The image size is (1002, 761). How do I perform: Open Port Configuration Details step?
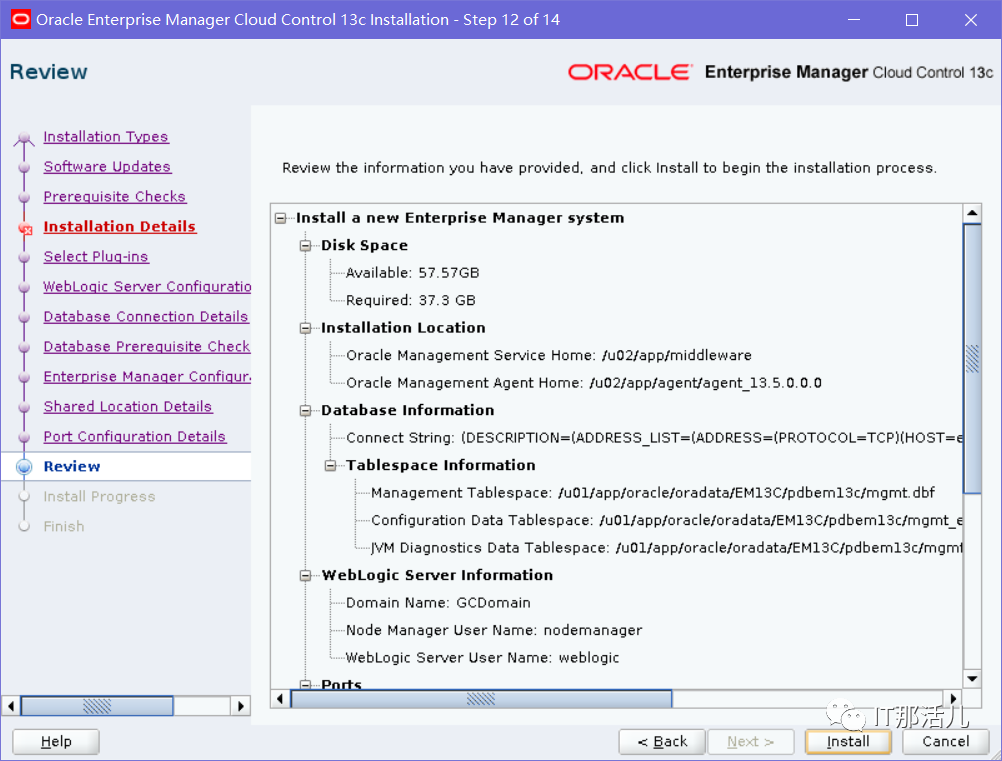coord(135,437)
